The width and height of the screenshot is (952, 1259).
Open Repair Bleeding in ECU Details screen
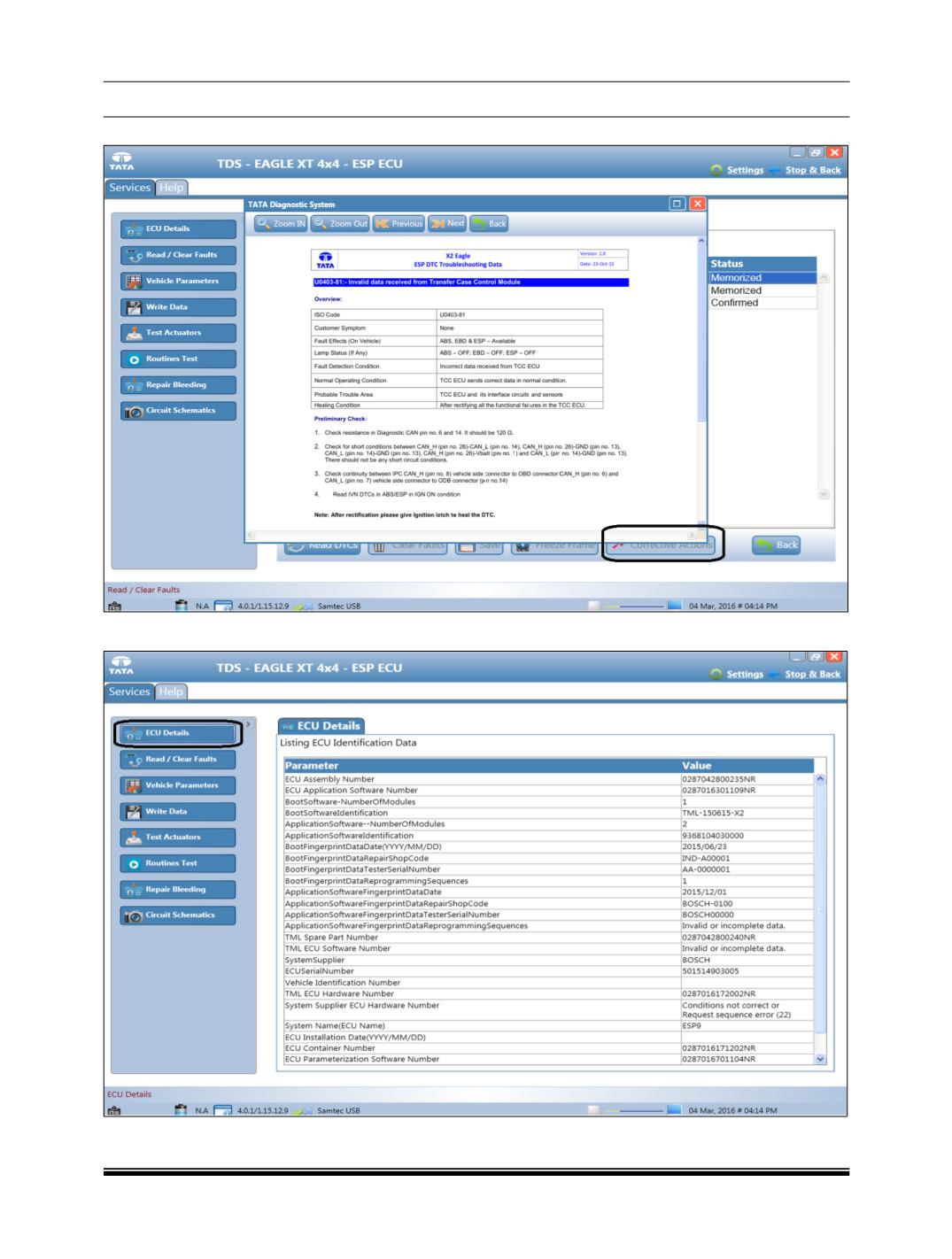178,890
